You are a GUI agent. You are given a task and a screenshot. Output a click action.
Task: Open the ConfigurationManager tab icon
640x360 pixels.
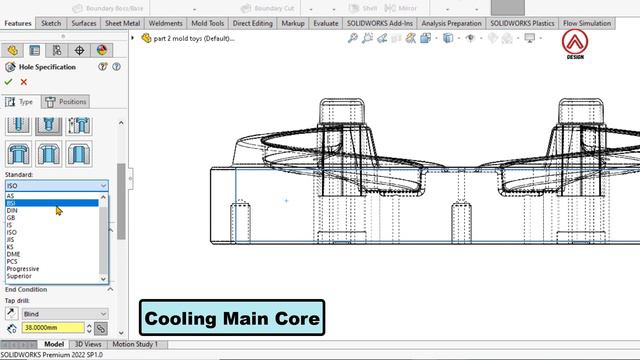click(57, 50)
